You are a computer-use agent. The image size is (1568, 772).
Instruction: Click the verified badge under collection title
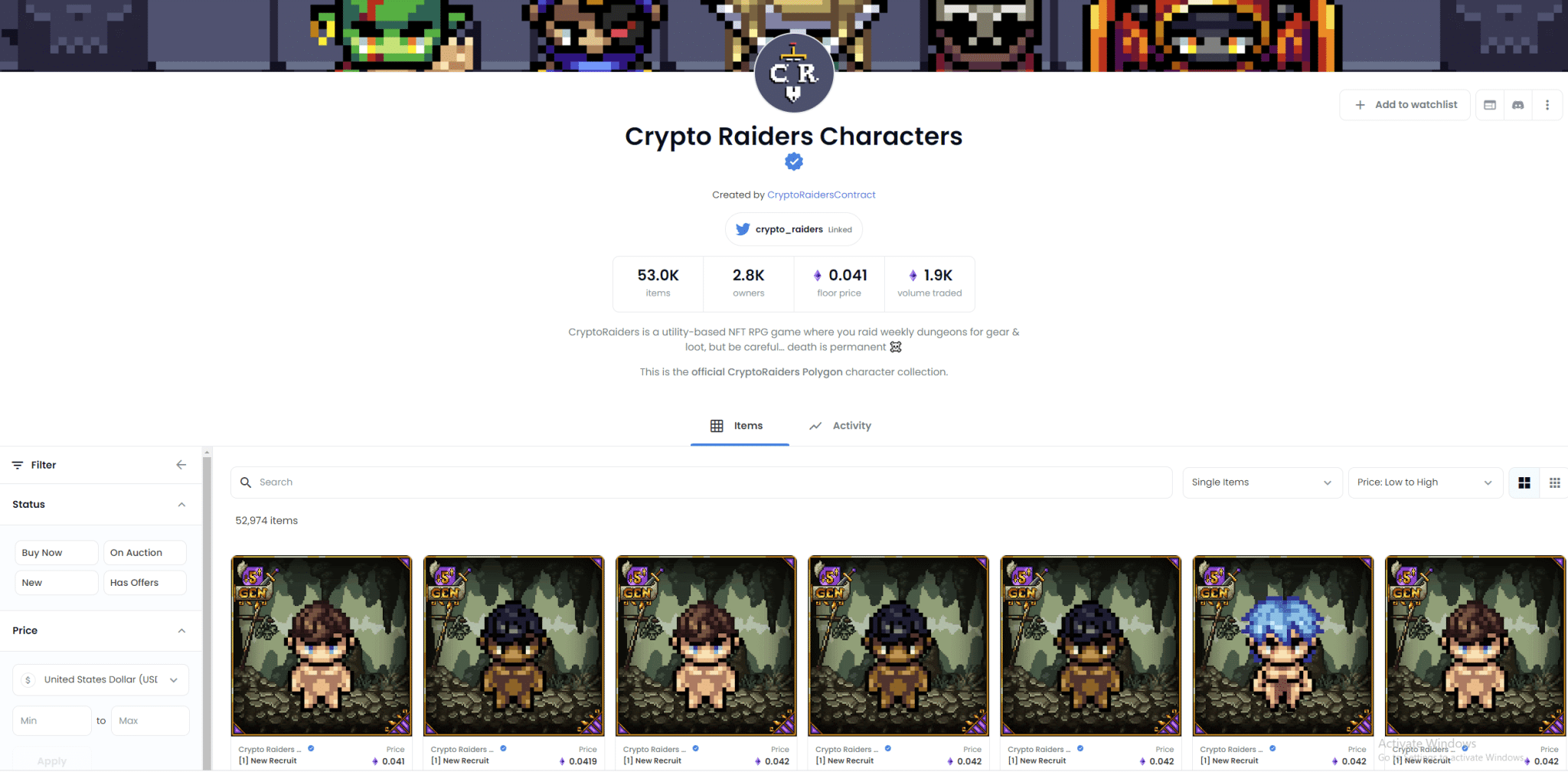click(794, 162)
